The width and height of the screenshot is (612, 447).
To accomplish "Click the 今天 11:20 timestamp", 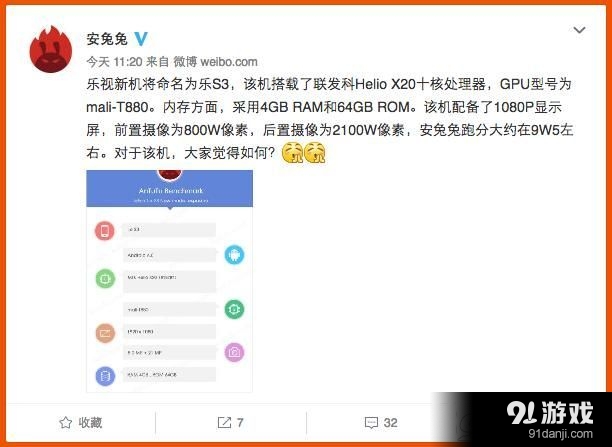I will (x=114, y=62).
